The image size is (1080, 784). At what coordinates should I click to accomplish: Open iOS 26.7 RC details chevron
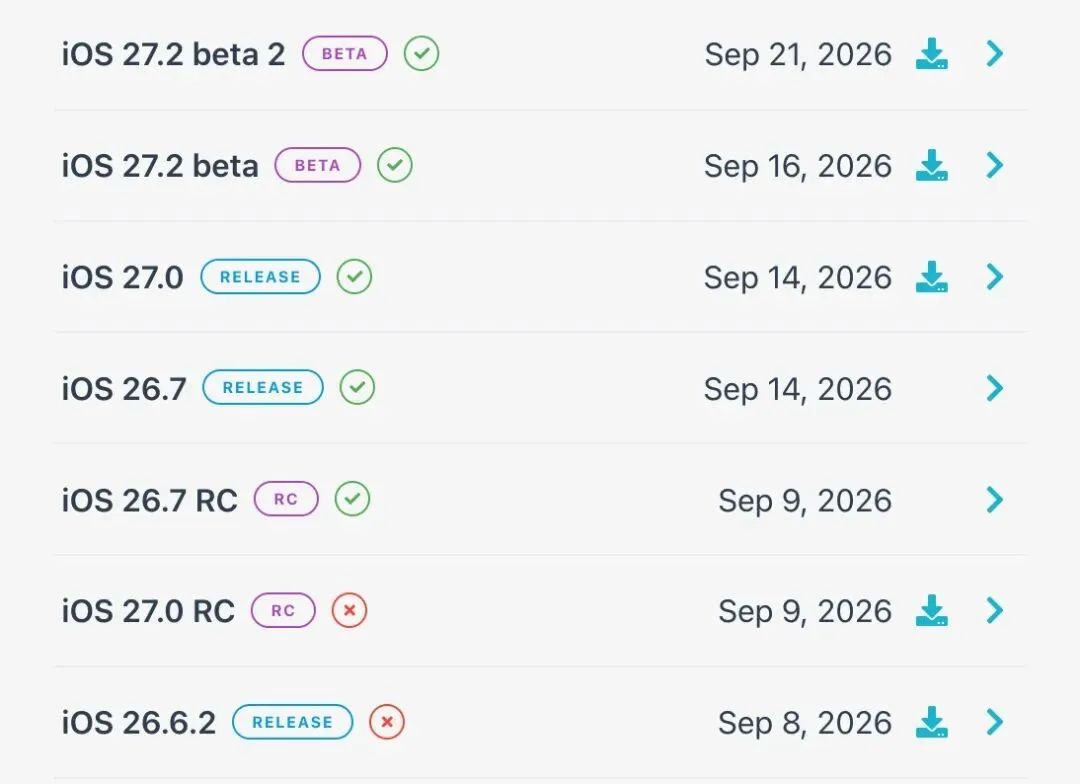click(x=995, y=500)
